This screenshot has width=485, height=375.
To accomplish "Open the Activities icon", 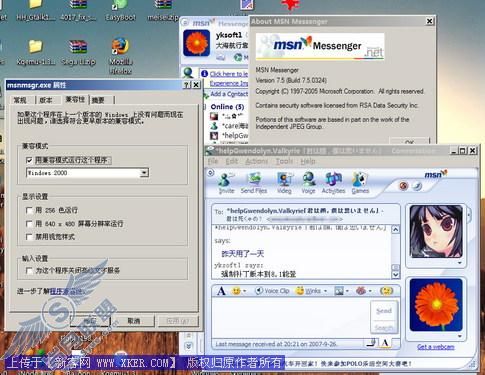I will click(333, 183).
